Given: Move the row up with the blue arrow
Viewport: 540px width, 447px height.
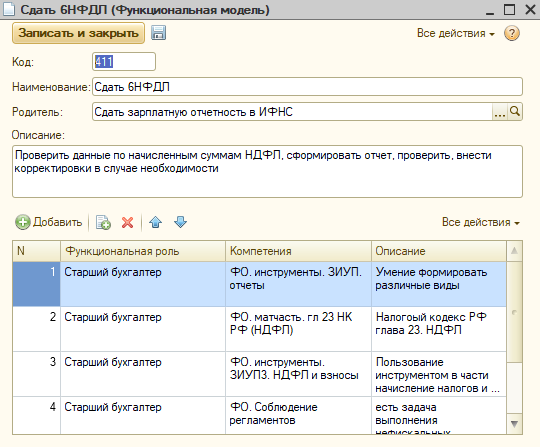Looking at the screenshot, I should click(x=156, y=222).
